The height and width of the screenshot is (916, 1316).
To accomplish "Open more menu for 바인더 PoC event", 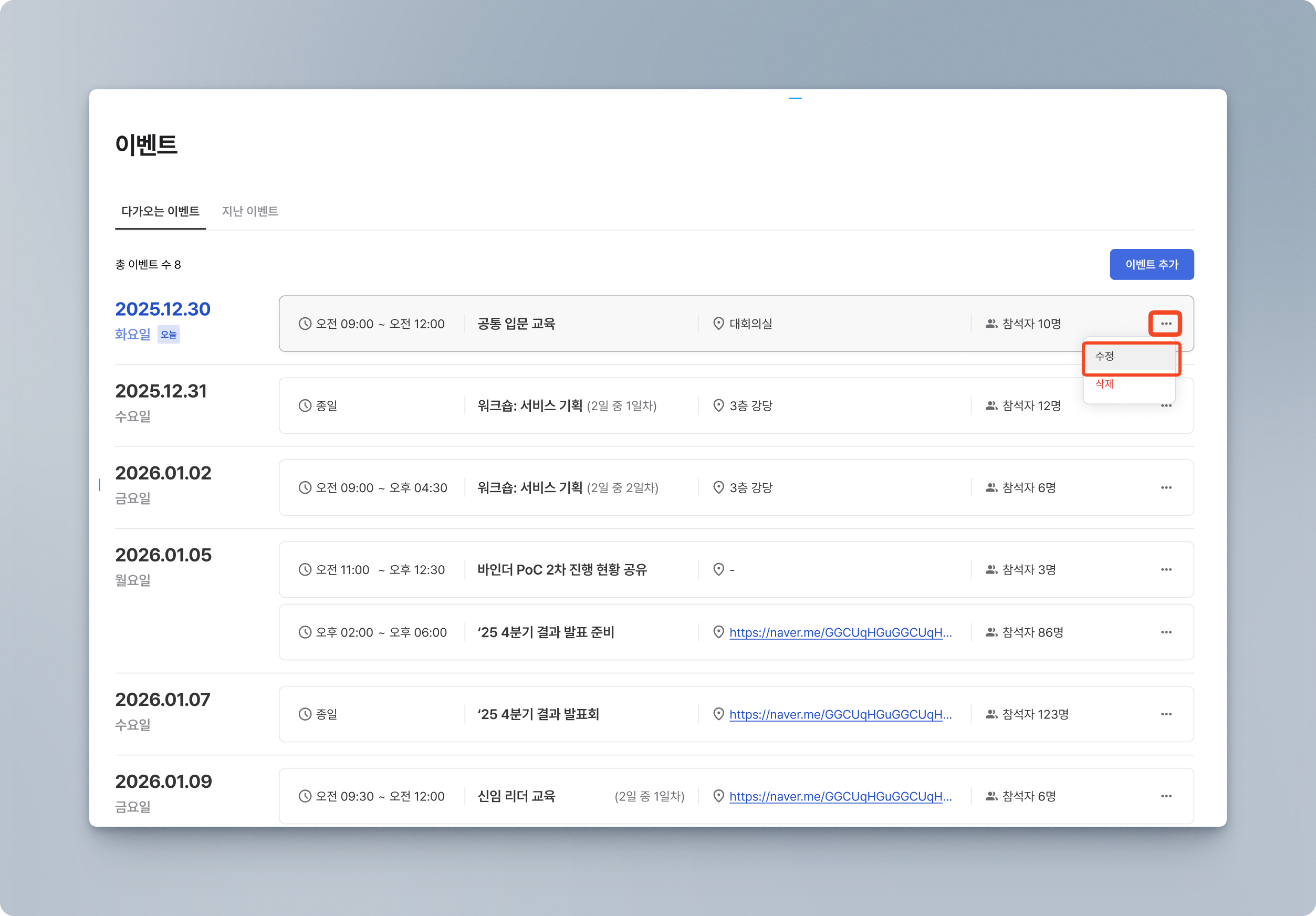I will pyautogui.click(x=1165, y=570).
